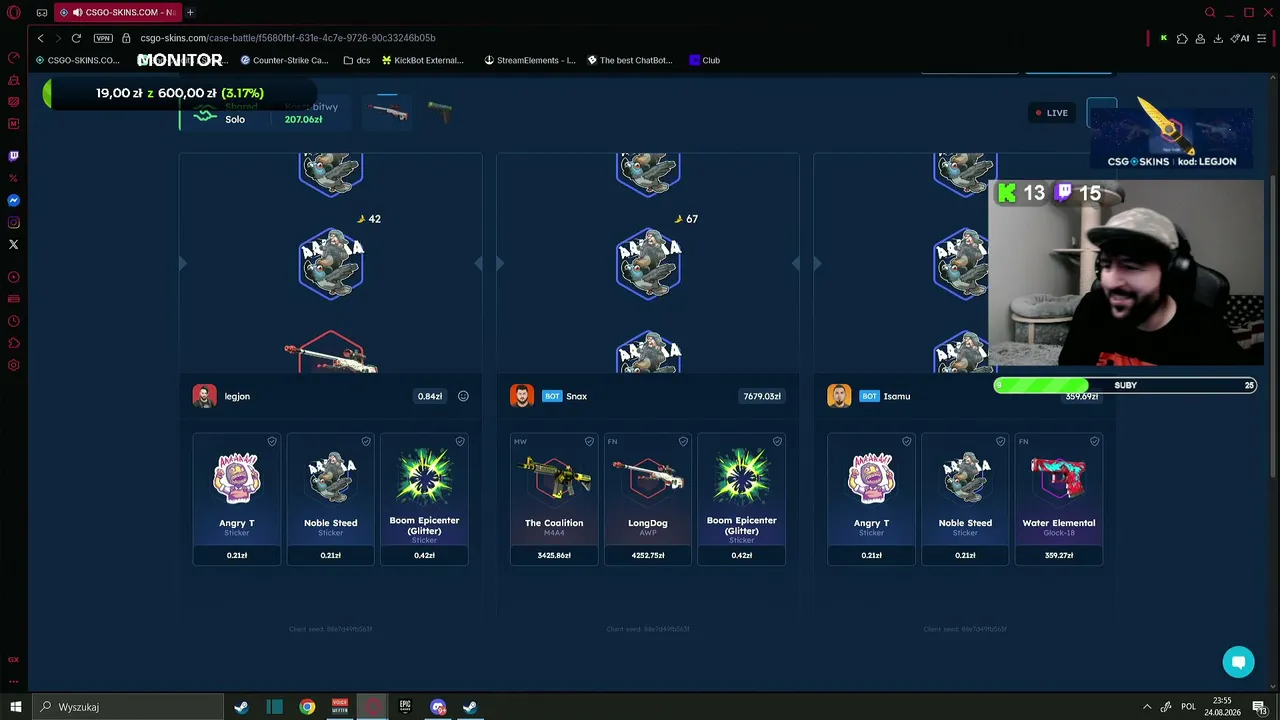The height and width of the screenshot is (720, 1280).
Task: Reload the current page
Action: (76, 38)
